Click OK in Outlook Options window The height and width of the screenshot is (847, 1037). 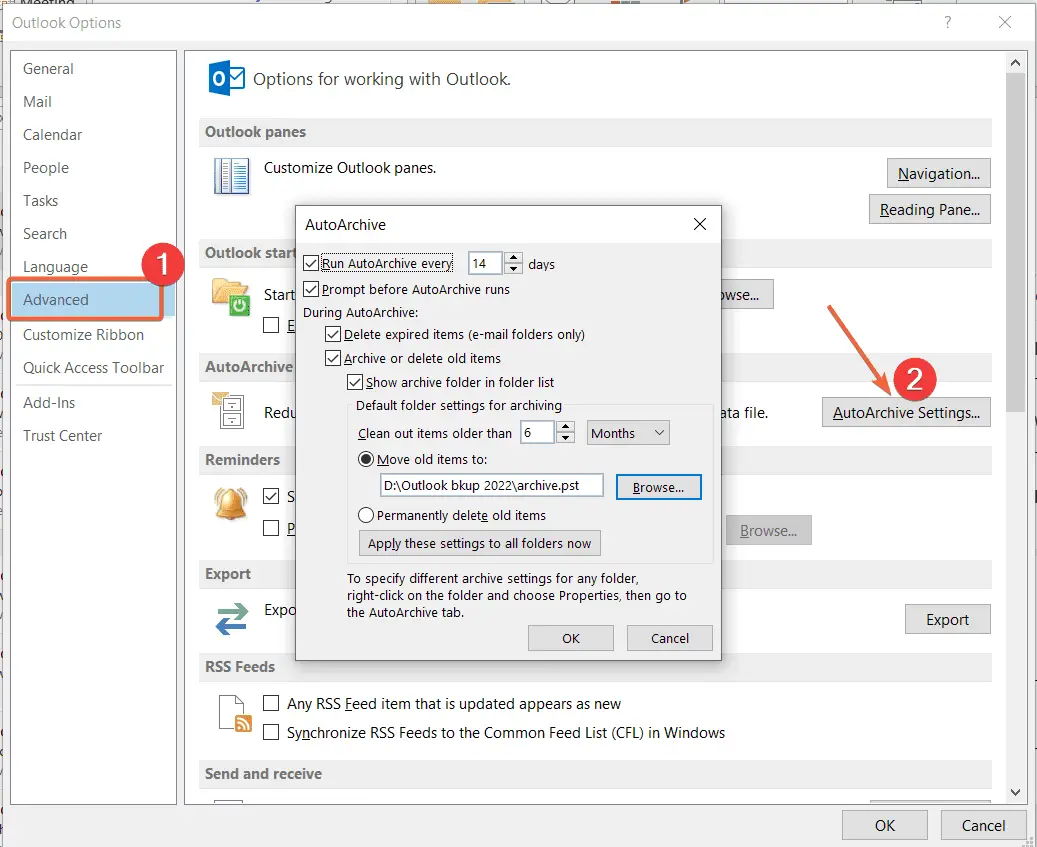coord(884,825)
